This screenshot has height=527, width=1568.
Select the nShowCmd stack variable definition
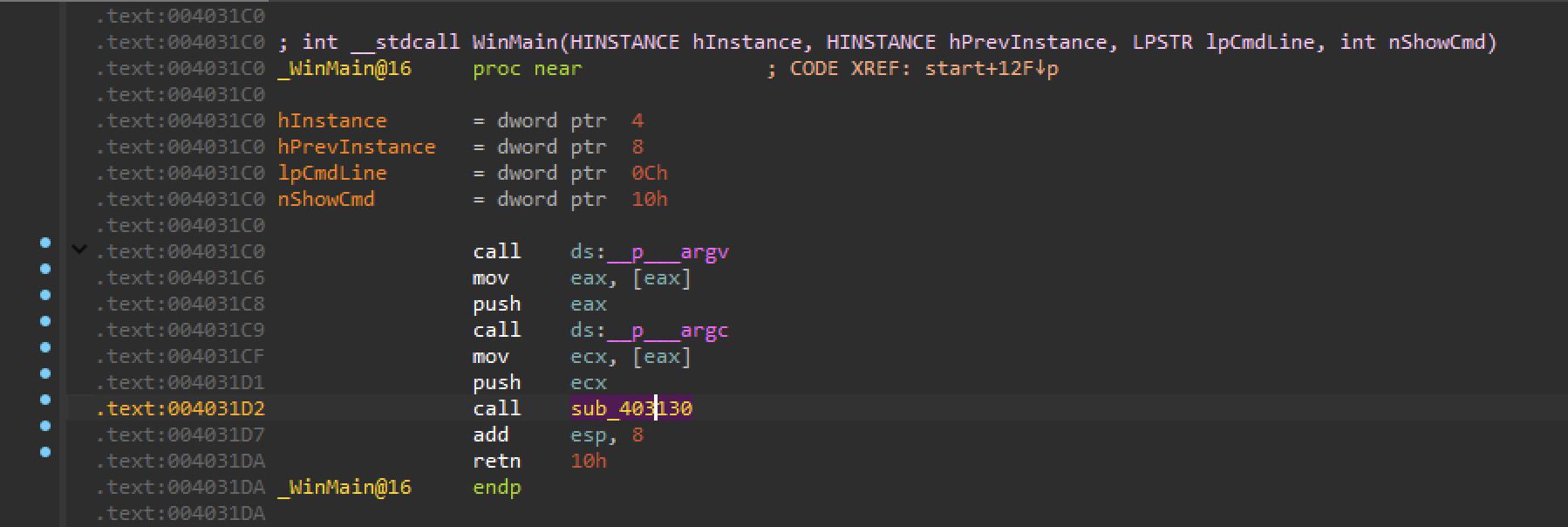[x=326, y=199]
